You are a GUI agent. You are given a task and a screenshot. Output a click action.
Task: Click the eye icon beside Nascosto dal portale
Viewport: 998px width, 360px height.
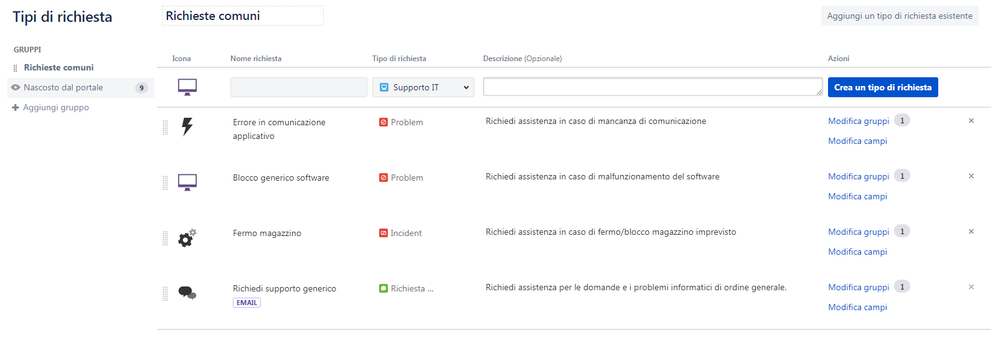pos(16,88)
